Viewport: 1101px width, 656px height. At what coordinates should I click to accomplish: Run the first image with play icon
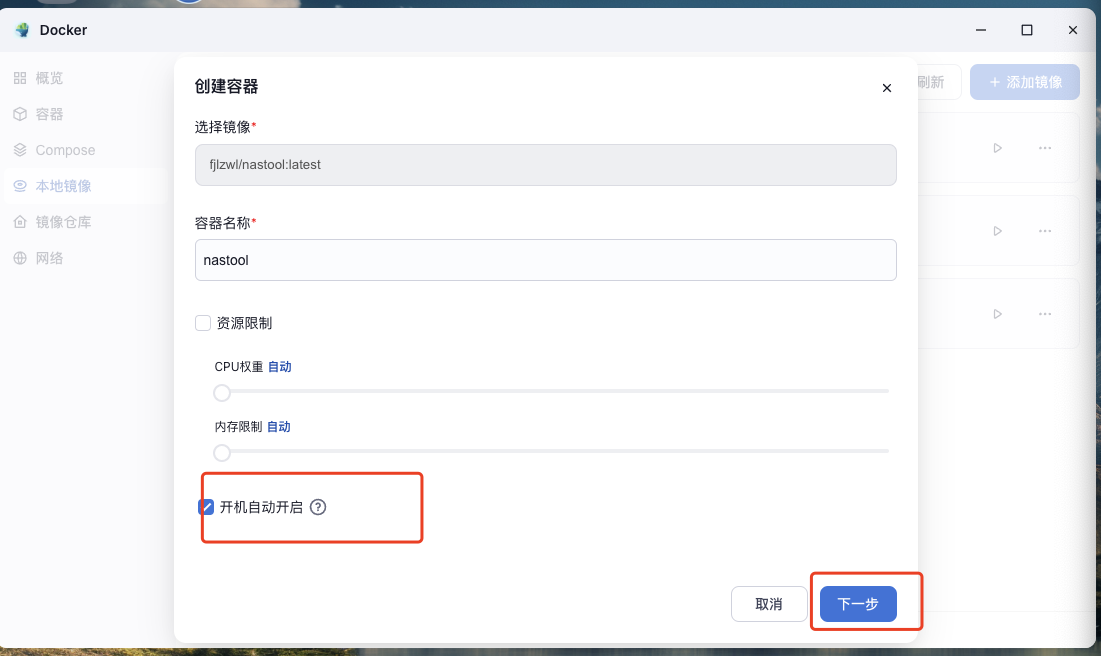[x=997, y=148]
